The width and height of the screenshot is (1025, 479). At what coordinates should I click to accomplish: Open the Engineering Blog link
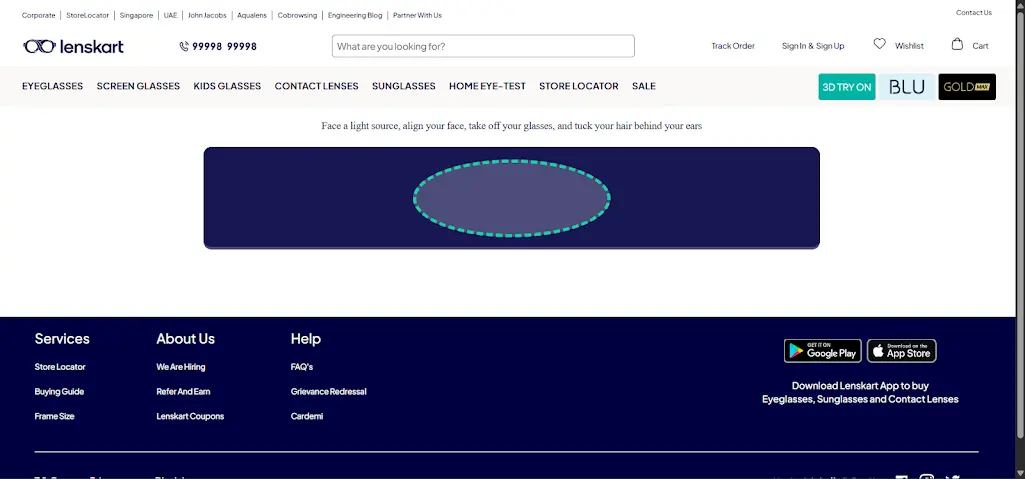355,15
